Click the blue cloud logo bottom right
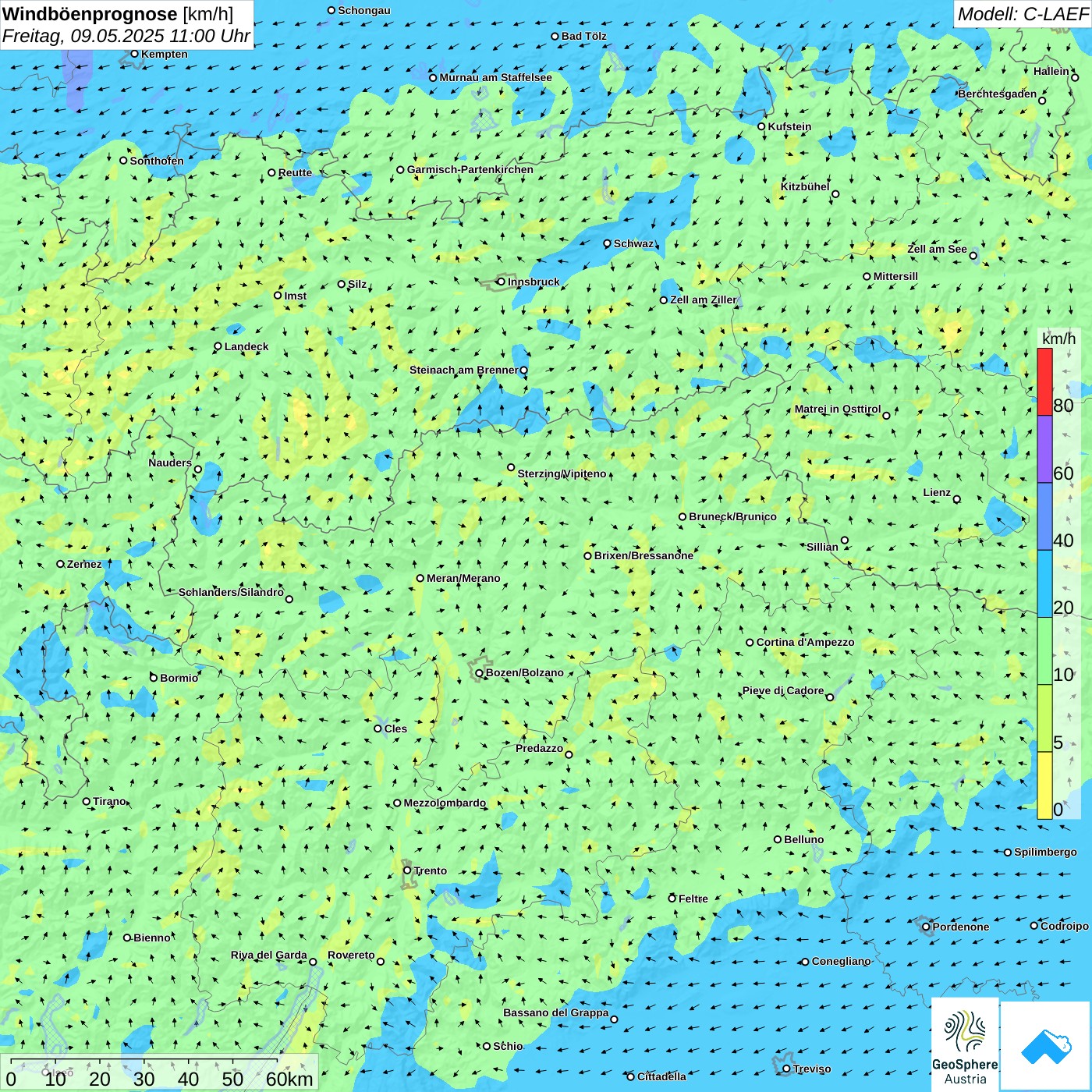Image resolution: width=1092 pixels, height=1092 pixels. 1045,1045
